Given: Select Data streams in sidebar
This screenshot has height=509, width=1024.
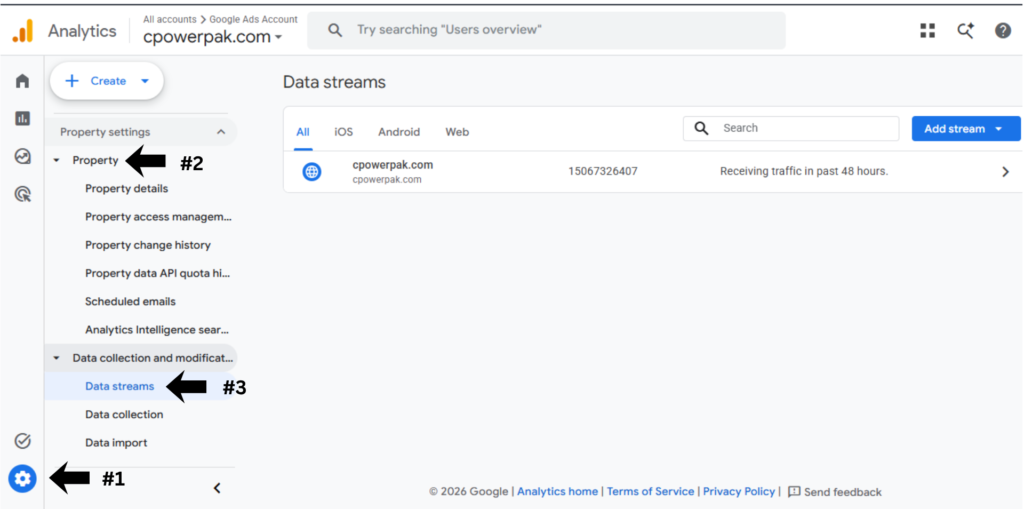Looking at the screenshot, I should tap(120, 386).
